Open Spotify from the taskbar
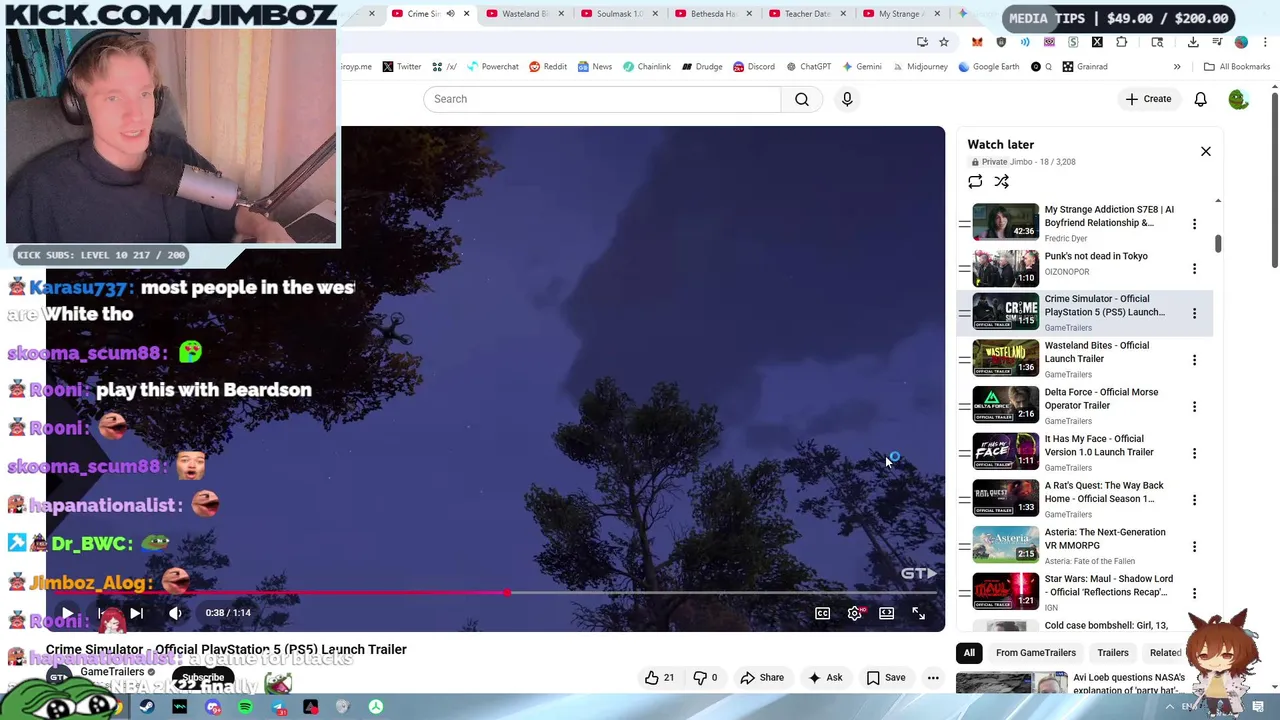 [x=245, y=707]
